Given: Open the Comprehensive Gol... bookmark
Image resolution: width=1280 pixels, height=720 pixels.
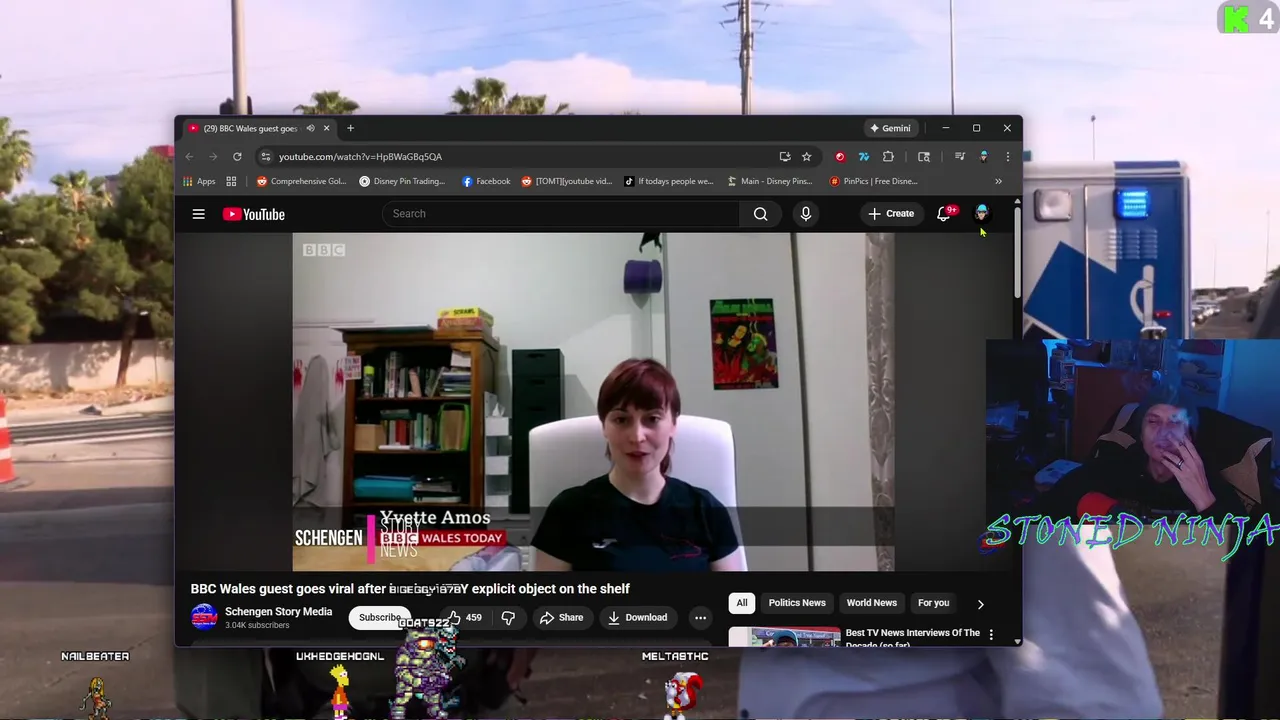Looking at the screenshot, I should click(x=301, y=181).
